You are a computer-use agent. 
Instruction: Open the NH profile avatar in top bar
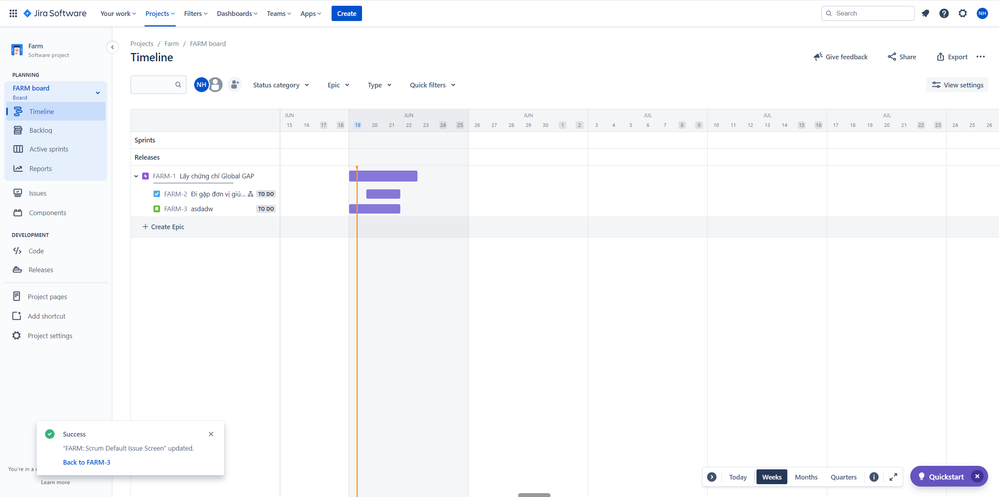(x=982, y=13)
